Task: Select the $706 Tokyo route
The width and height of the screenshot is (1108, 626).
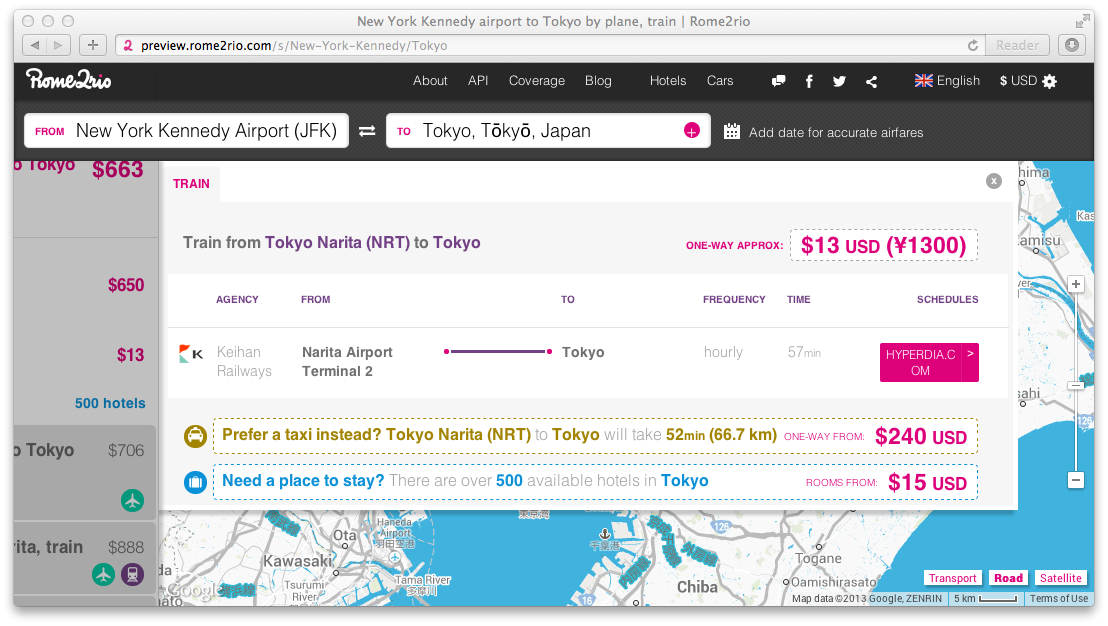Action: pyautogui.click(x=86, y=473)
